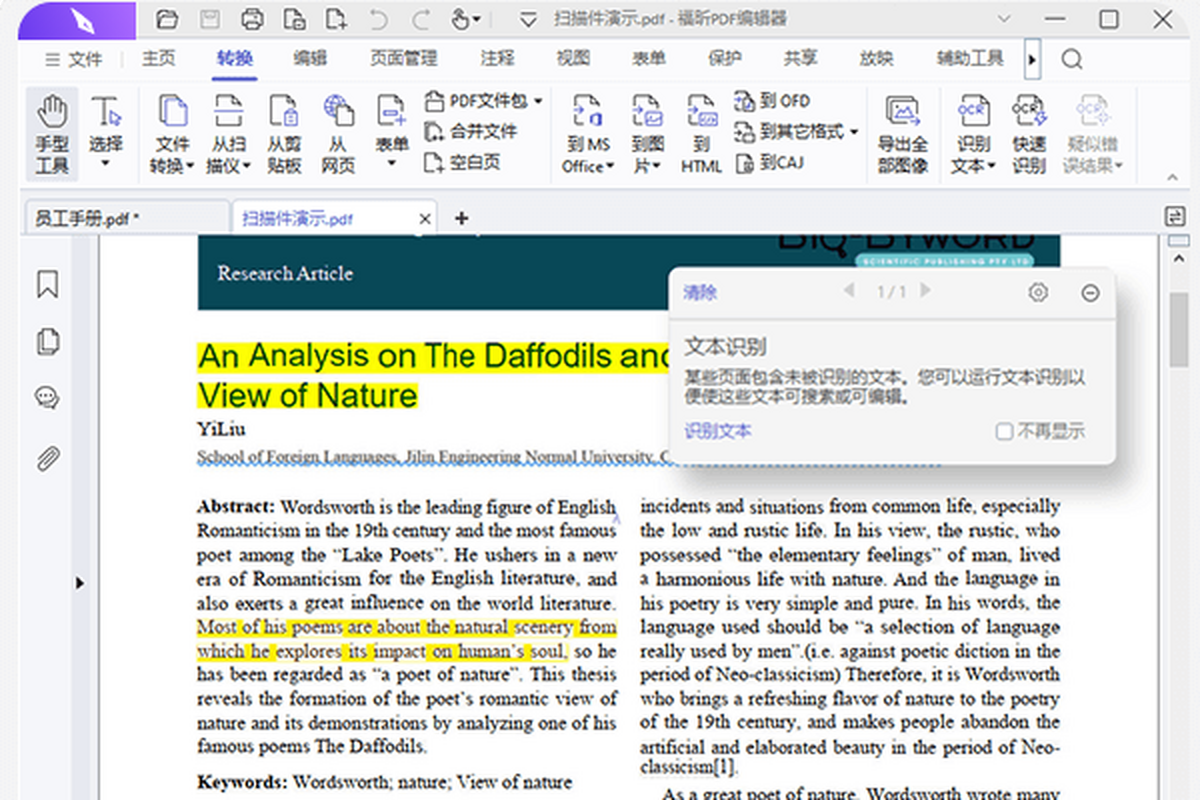Switch to the 员工手册.pdf document tab
This screenshot has width=1200, height=800.
[x=125, y=218]
